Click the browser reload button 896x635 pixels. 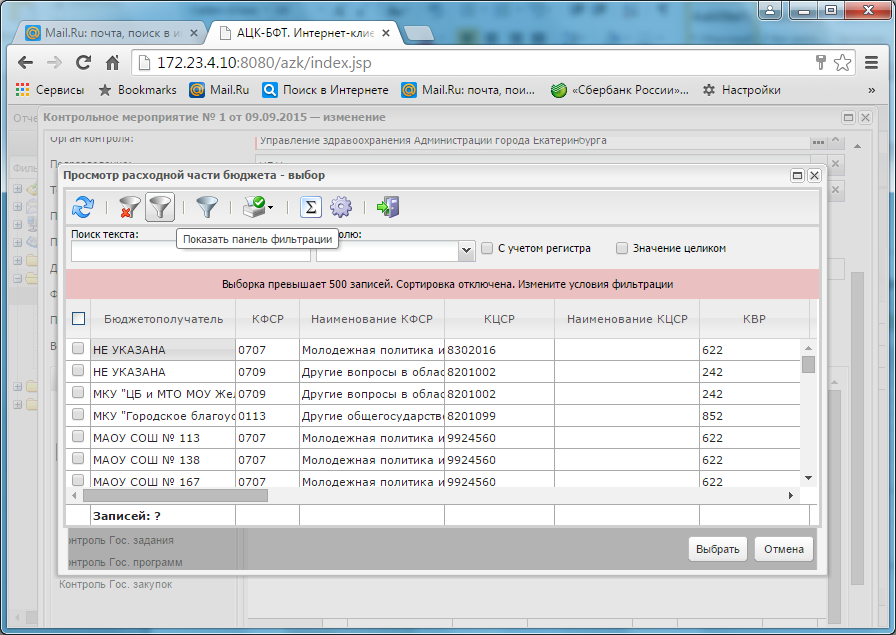pos(84,62)
